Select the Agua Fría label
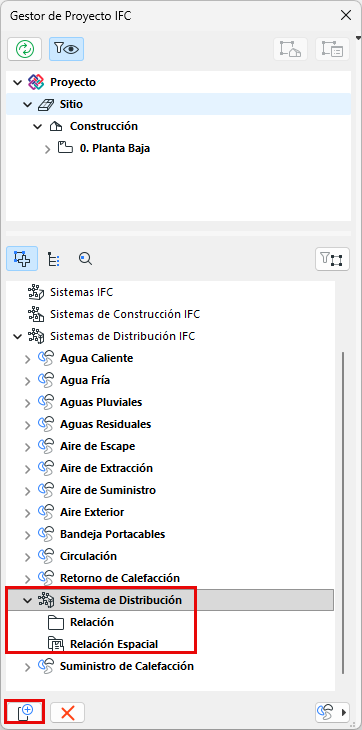 point(85,380)
